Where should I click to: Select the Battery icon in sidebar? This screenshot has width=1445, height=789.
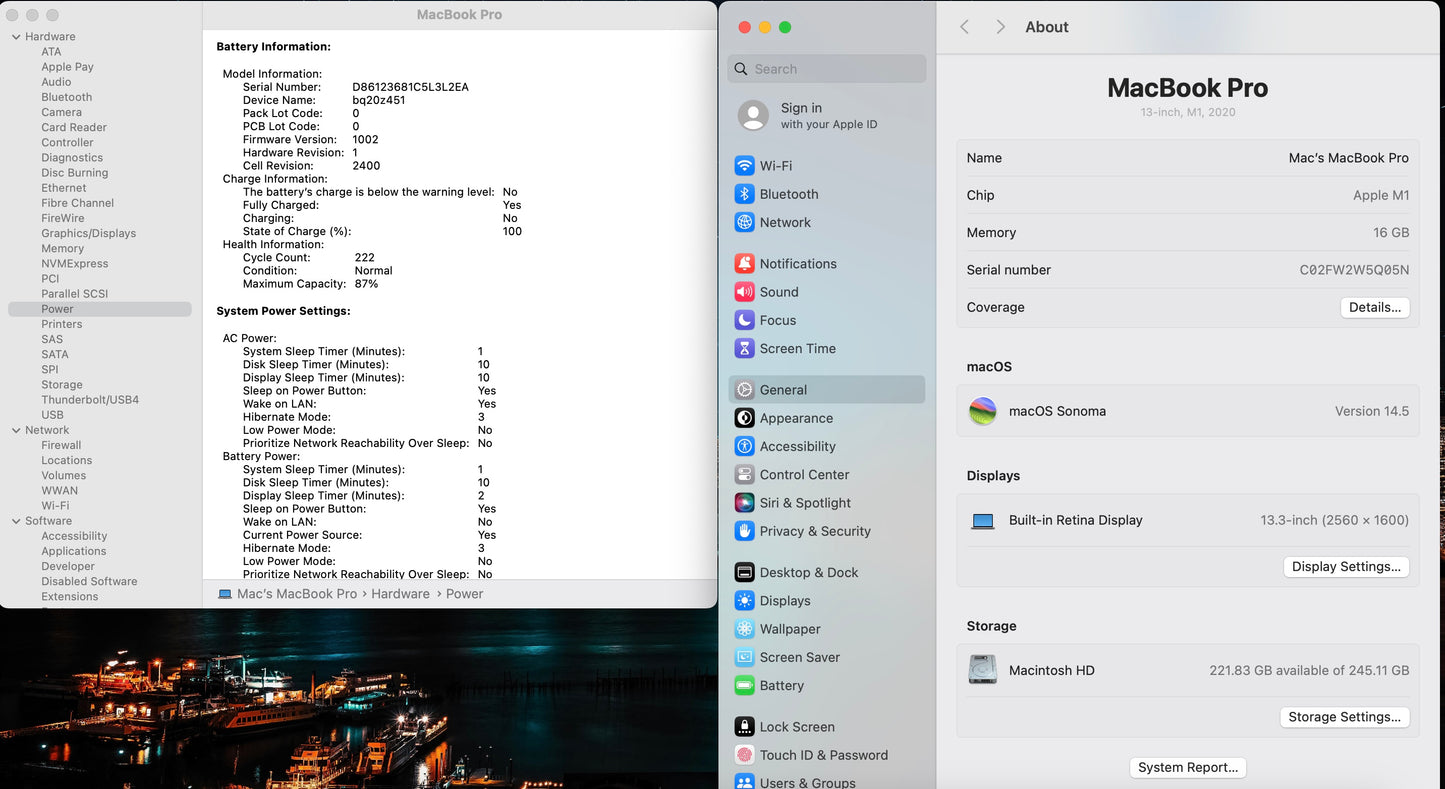744,686
